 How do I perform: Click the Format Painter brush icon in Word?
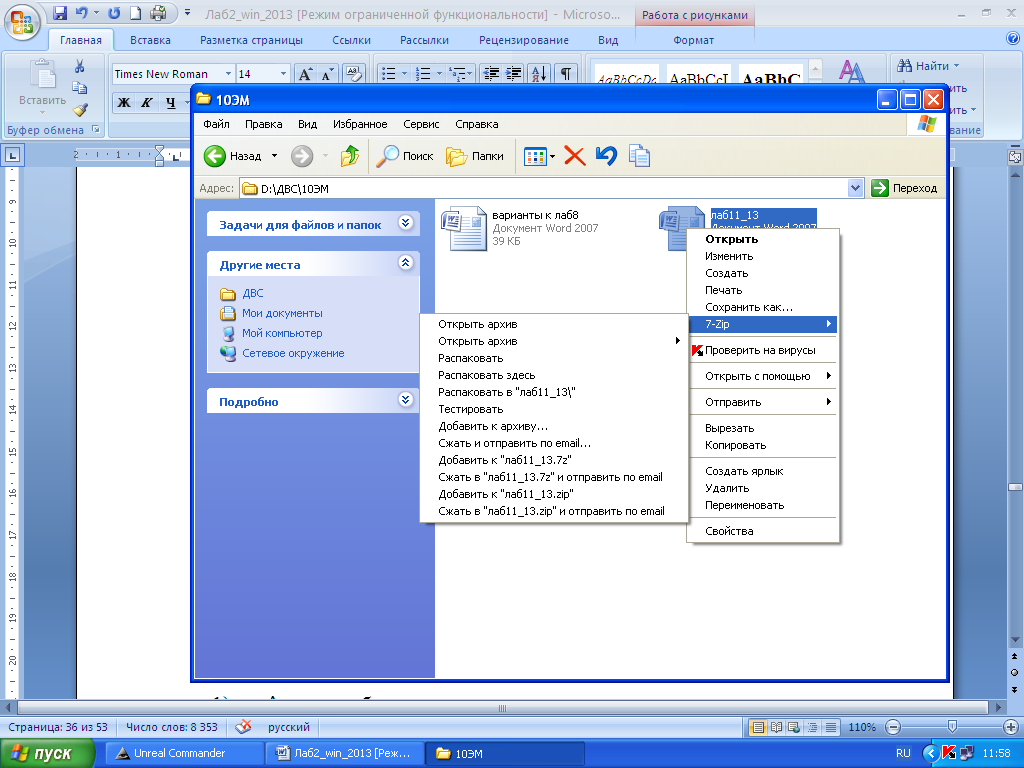coord(80,110)
